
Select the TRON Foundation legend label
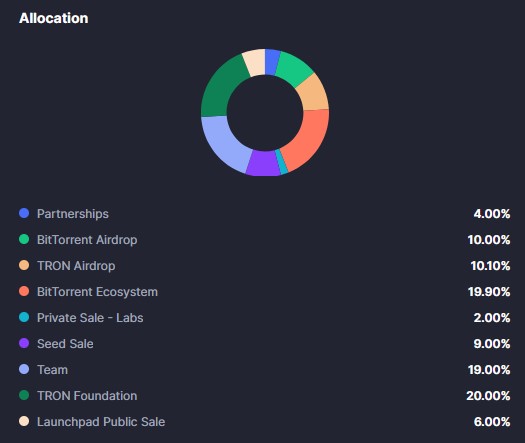pos(87,396)
